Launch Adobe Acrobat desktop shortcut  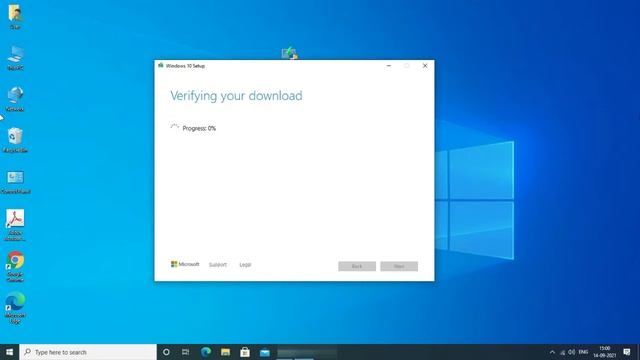pos(15,225)
